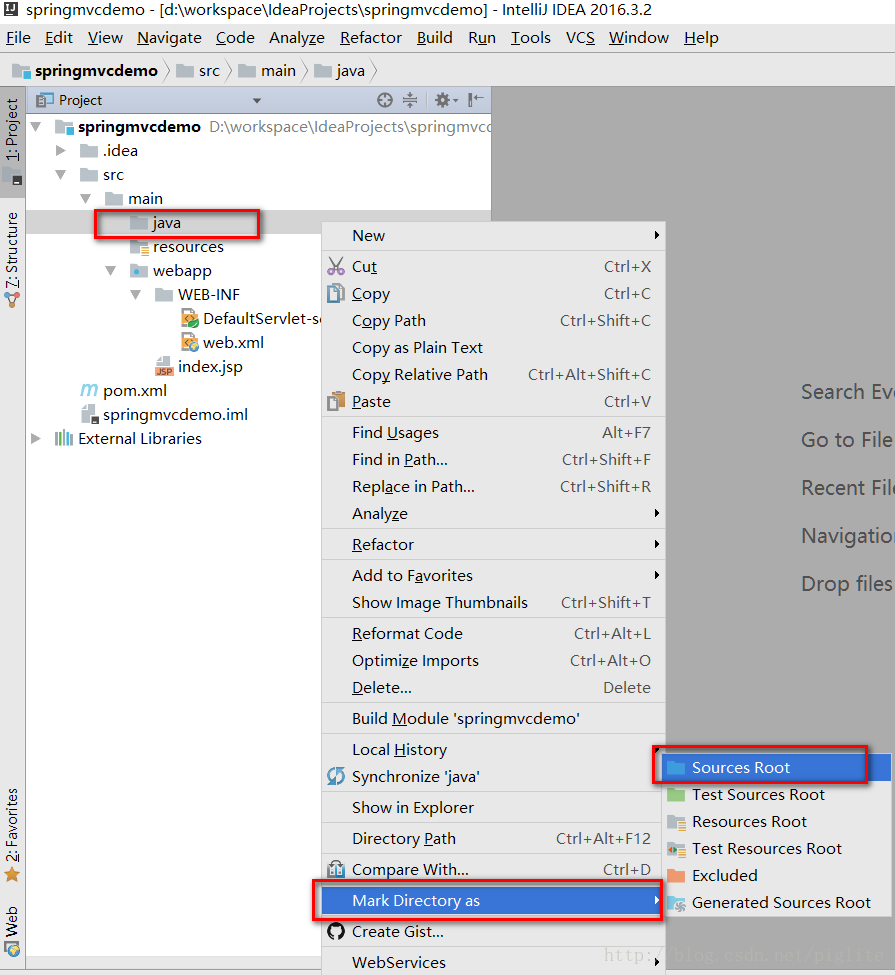Open the Build menu
Screen dimensions: 895x975
coord(434,38)
